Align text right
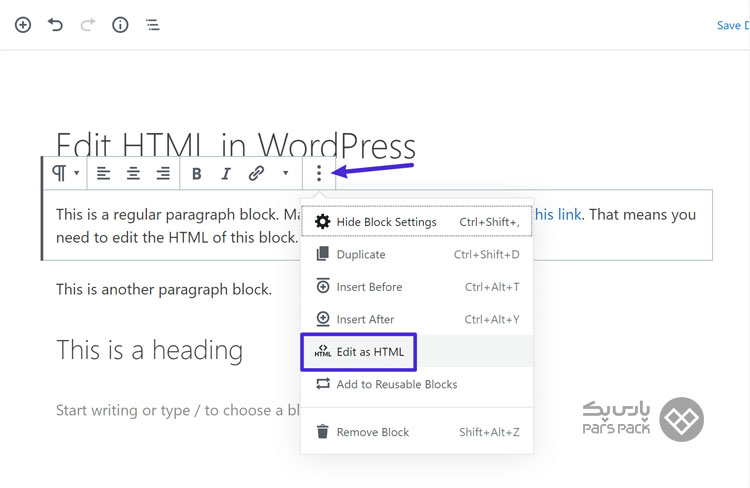 pyautogui.click(x=163, y=173)
